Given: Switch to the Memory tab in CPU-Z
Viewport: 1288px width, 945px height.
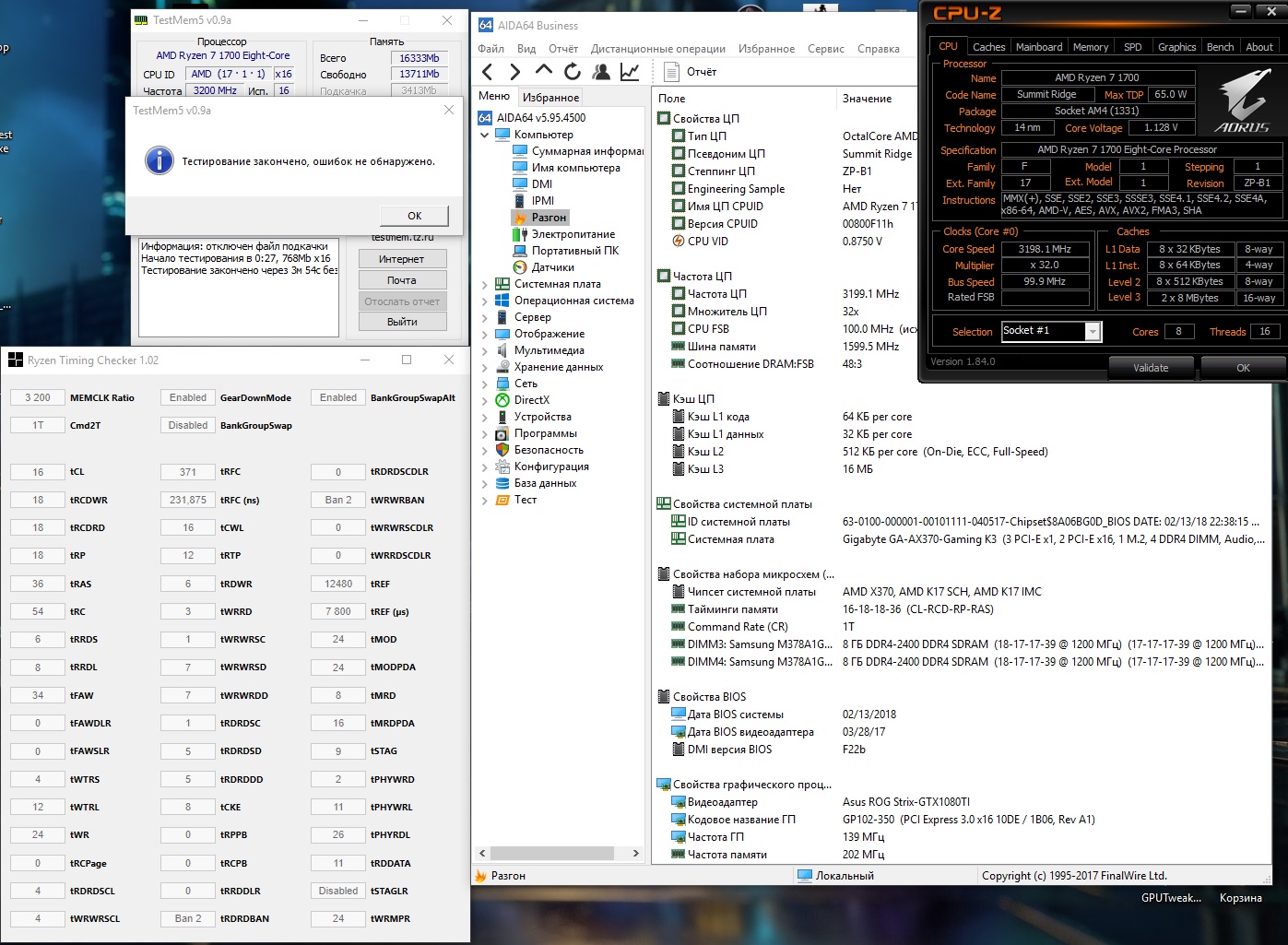Looking at the screenshot, I should click(1091, 47).
